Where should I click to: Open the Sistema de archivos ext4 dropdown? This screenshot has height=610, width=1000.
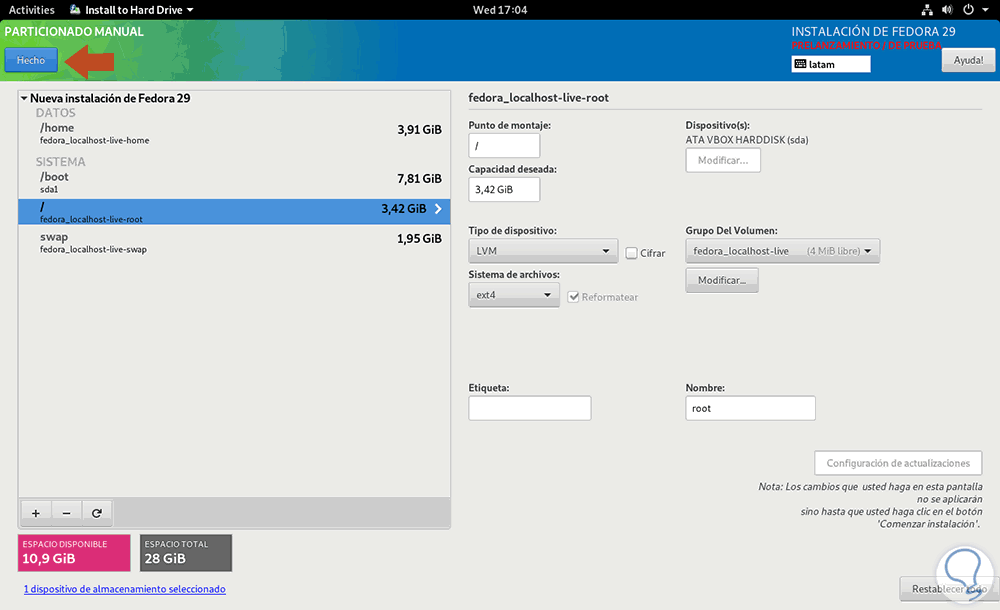(x=513, y=295)
